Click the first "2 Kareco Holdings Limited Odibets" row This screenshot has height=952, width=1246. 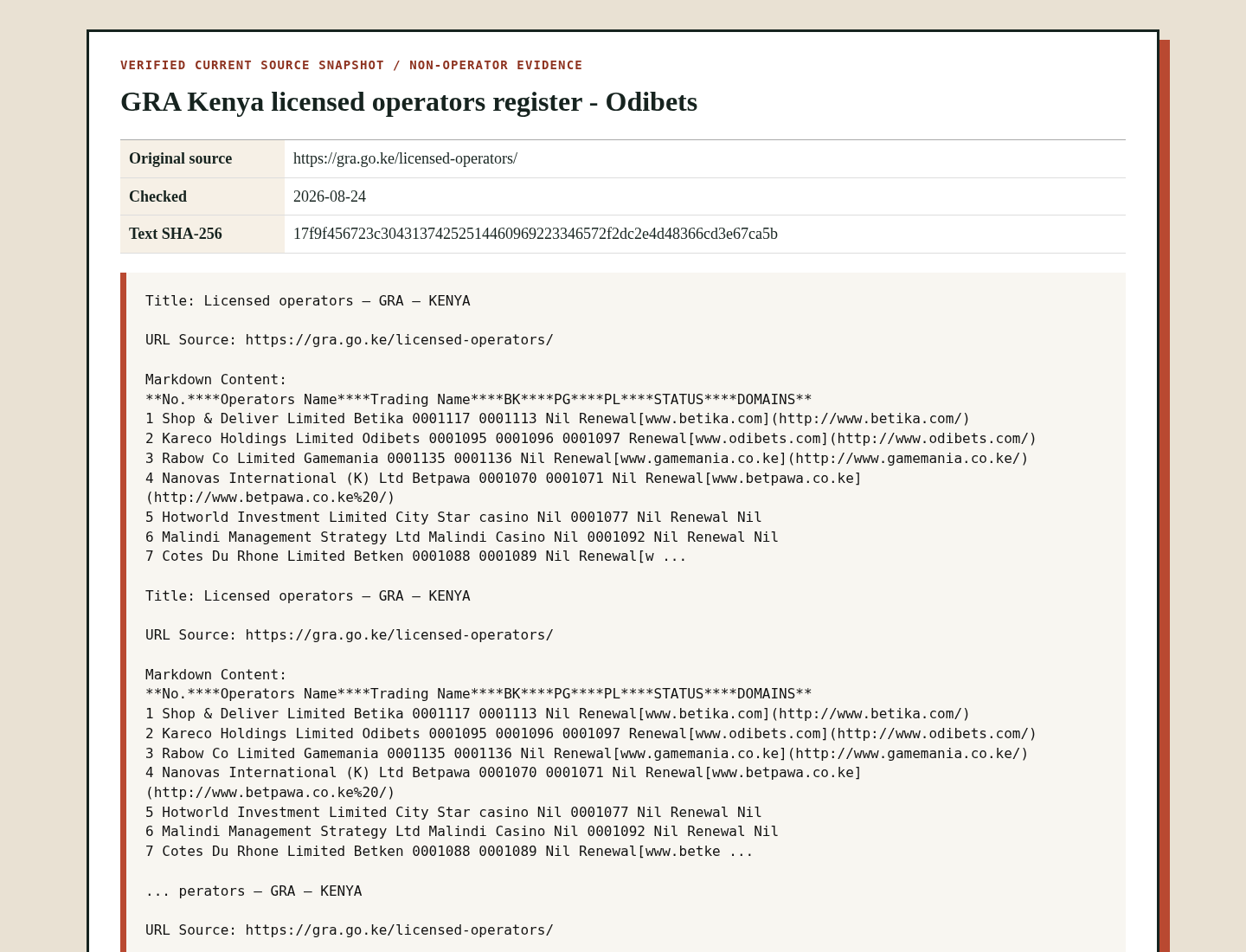click(x=591, y=439)
